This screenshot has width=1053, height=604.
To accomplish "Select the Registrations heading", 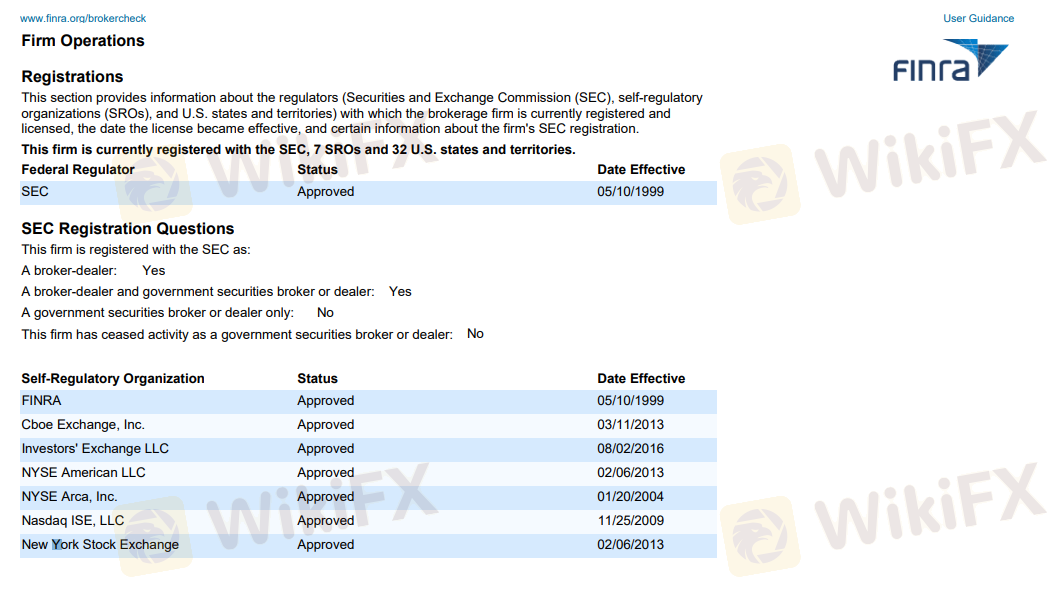I will [73, 77].
